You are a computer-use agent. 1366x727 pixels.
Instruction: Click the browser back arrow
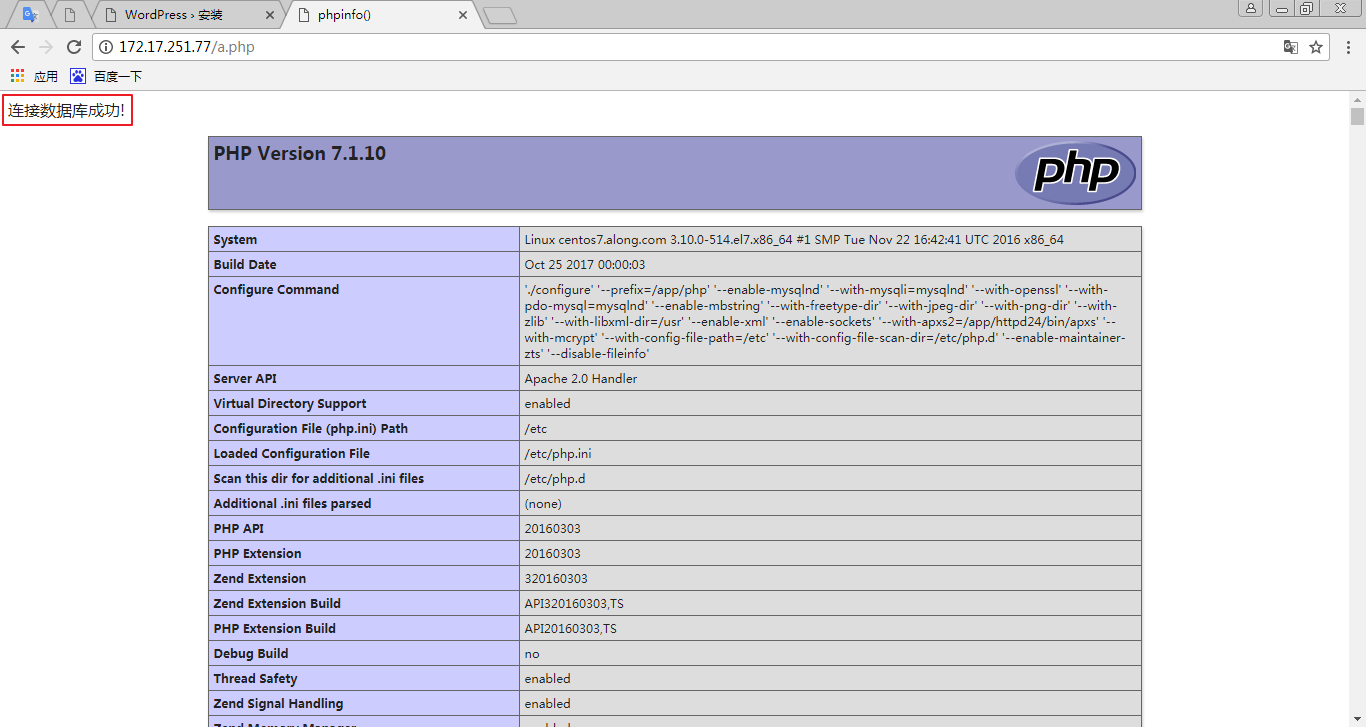click(17, 46)
